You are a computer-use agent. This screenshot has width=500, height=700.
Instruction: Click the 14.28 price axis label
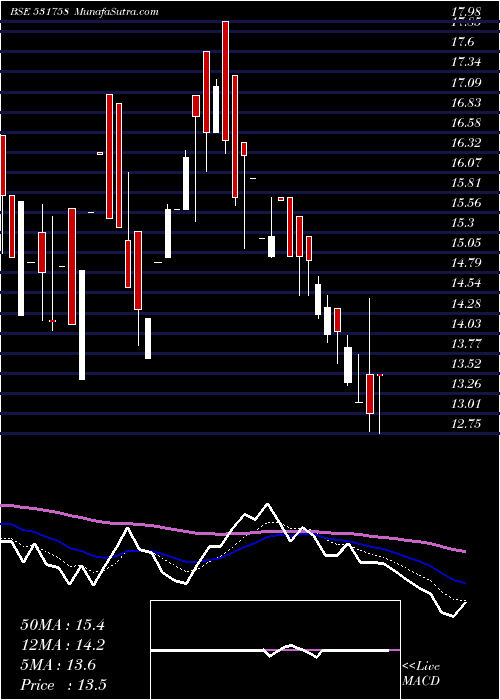467,304
